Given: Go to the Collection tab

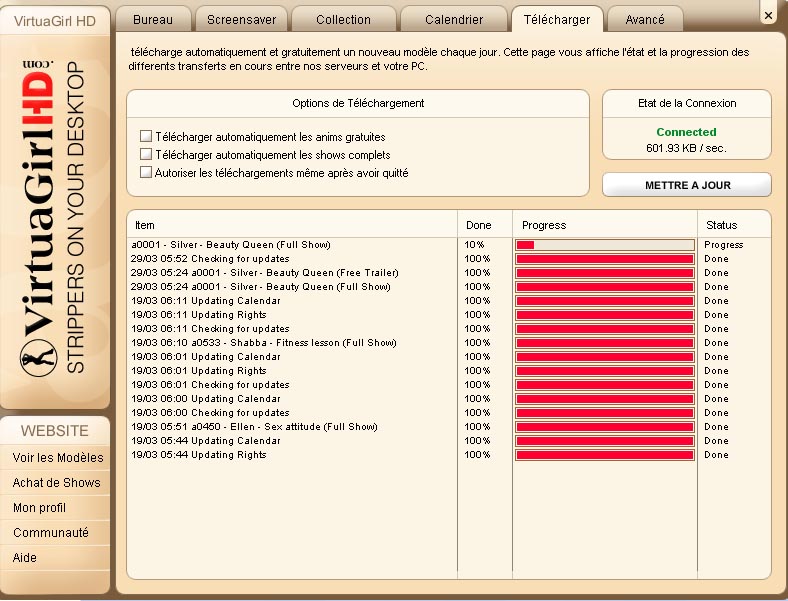Looking at the screenshot, I should click(343, 20).
